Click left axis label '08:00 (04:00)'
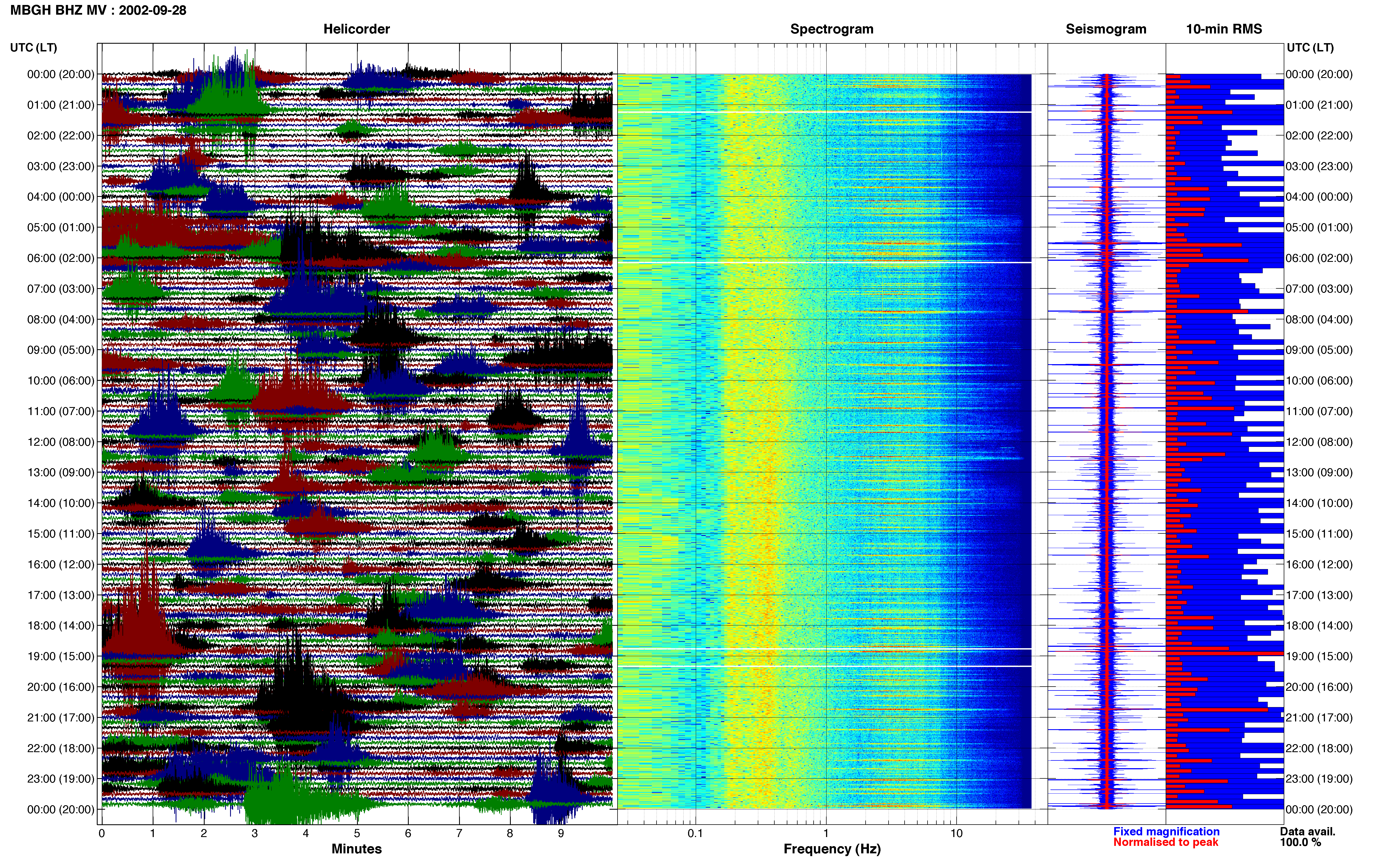1388x868 pixels. click(x=61, y=319)
